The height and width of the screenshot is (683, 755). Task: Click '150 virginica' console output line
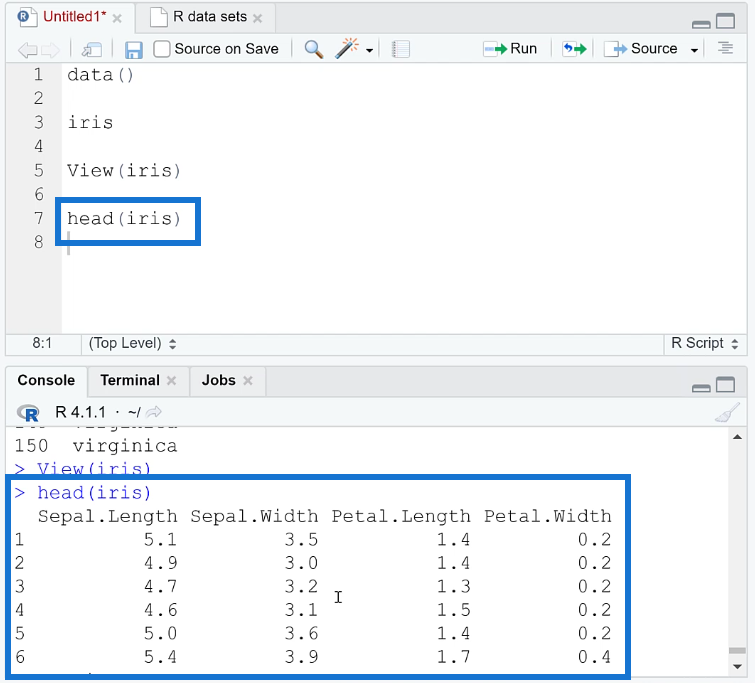tap(96, 446)
